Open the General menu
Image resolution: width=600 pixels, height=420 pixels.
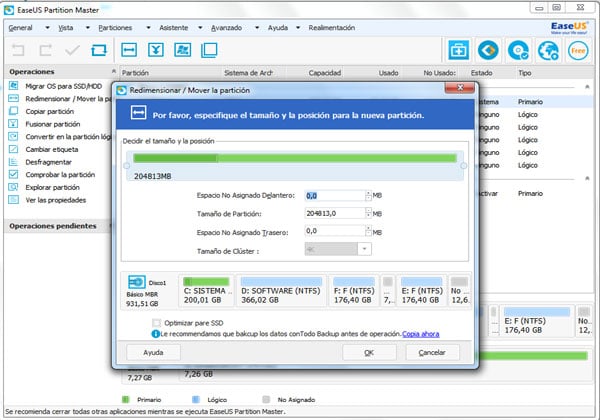point(21,28)
